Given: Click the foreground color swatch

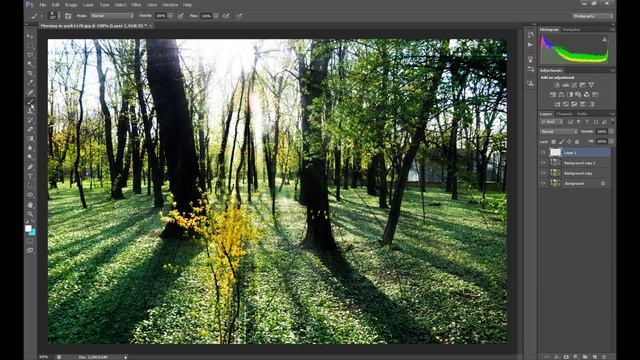Looking at the screenshot, I should point(28,228).
